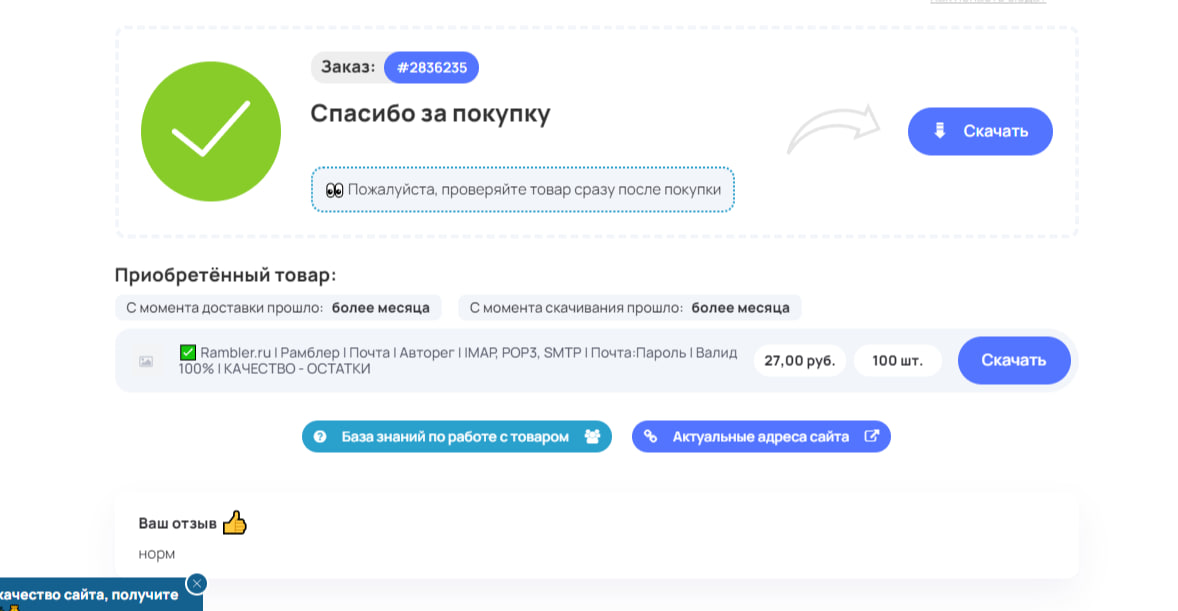
Task: Open База знаний по работе с товаром
Action: 457,437
